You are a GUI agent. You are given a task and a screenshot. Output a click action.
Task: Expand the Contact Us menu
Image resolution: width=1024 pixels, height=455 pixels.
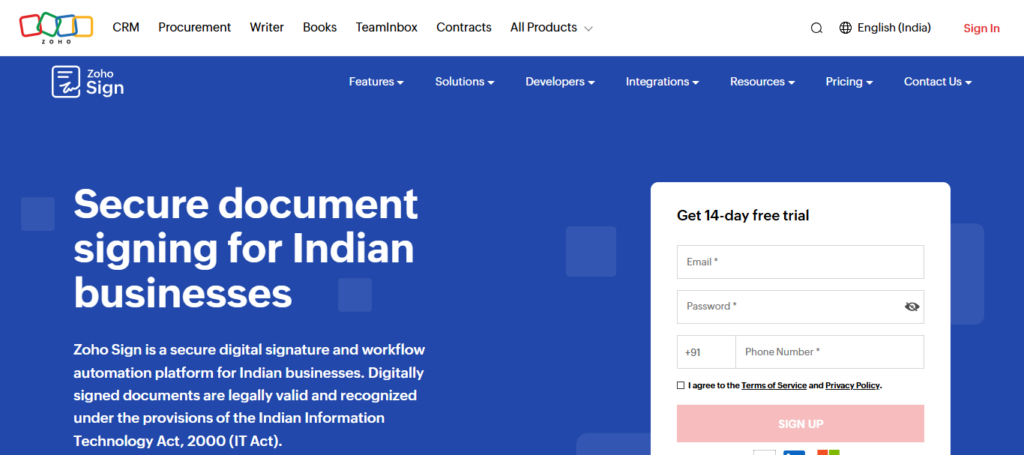(x=938, y=82)
